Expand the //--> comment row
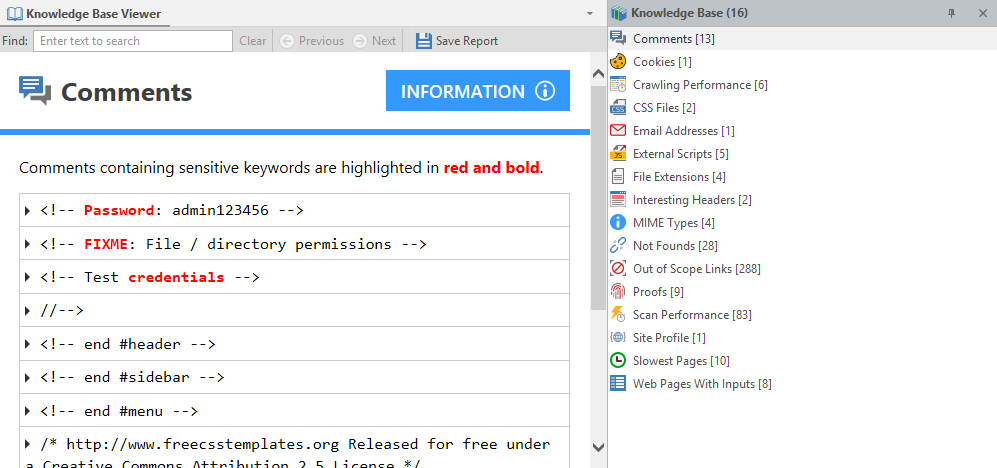This screenshot has width=997, height=468. coord(27,311)
